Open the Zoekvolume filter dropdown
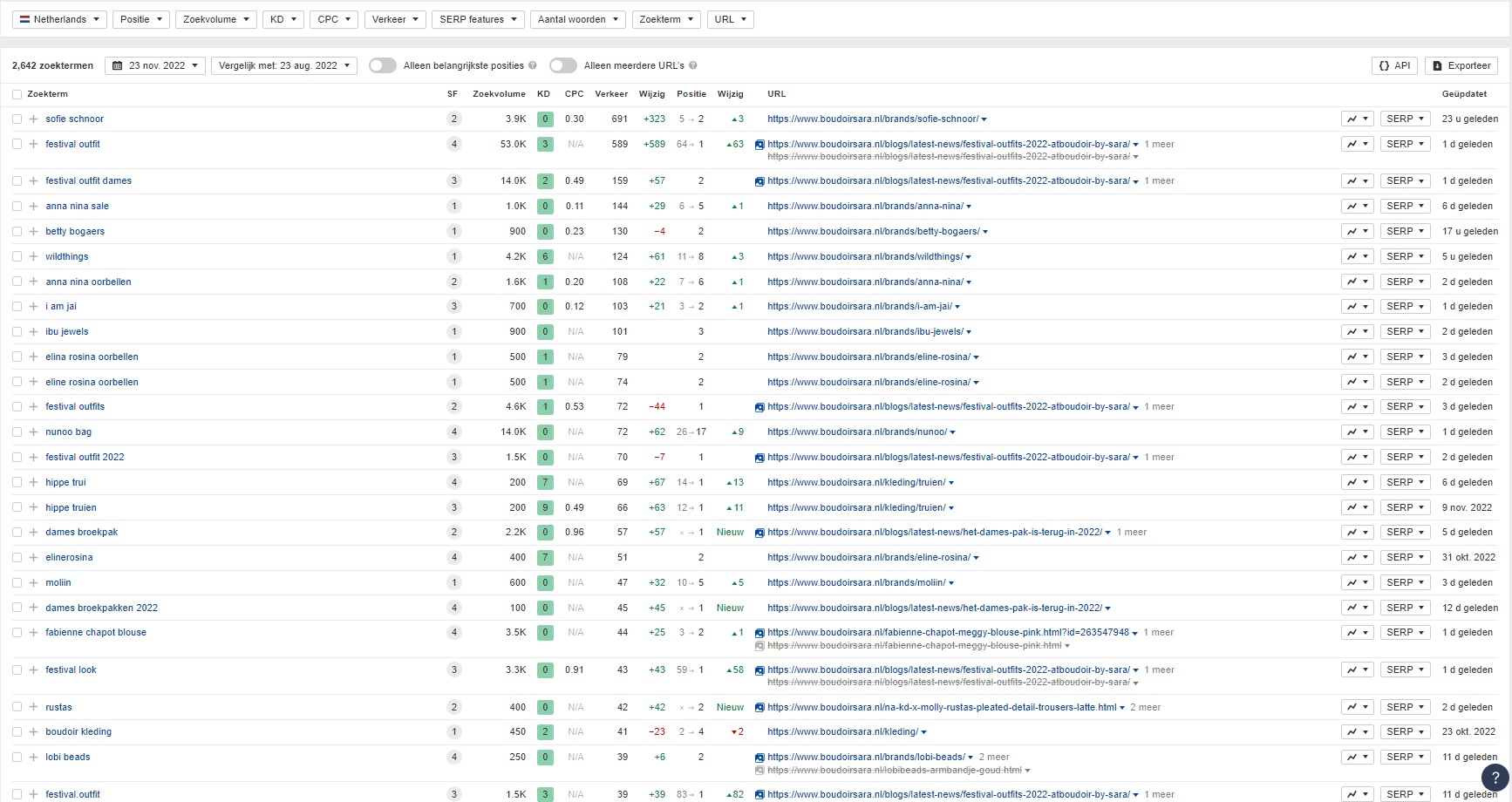The width and height of the screenshot is (1512, 802). [215, 19]
